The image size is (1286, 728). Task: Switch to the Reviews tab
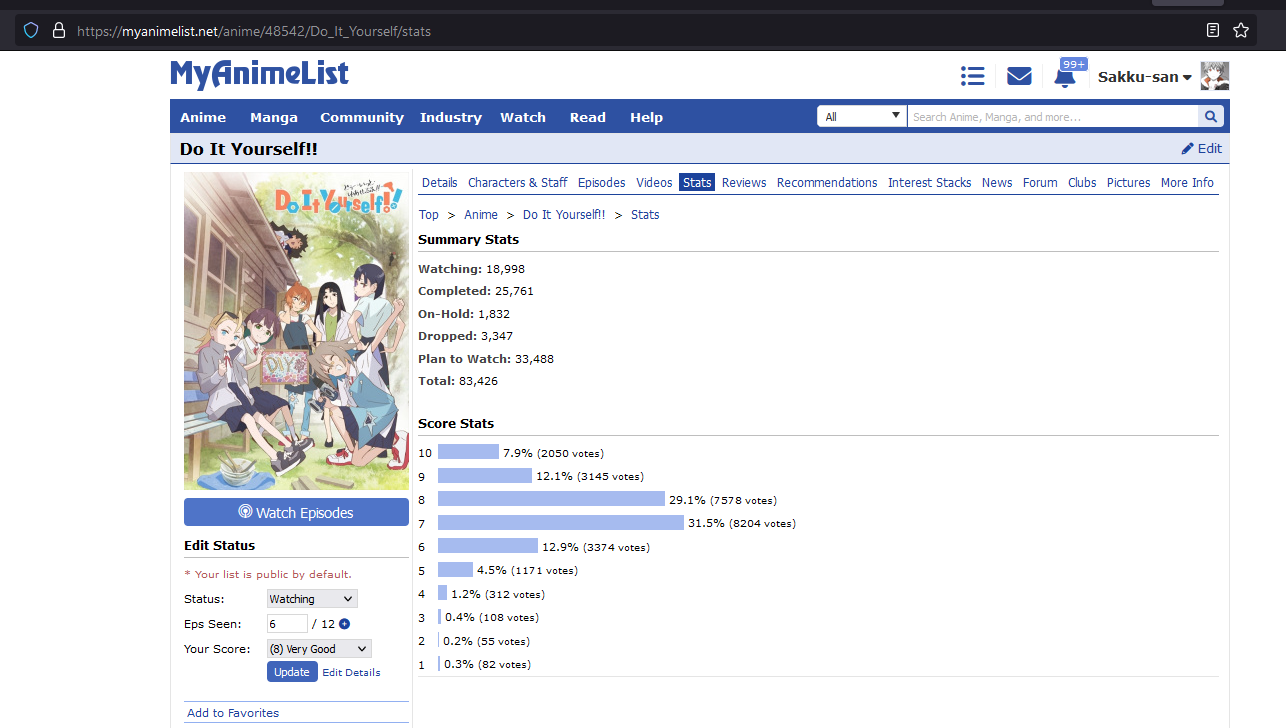744,182
